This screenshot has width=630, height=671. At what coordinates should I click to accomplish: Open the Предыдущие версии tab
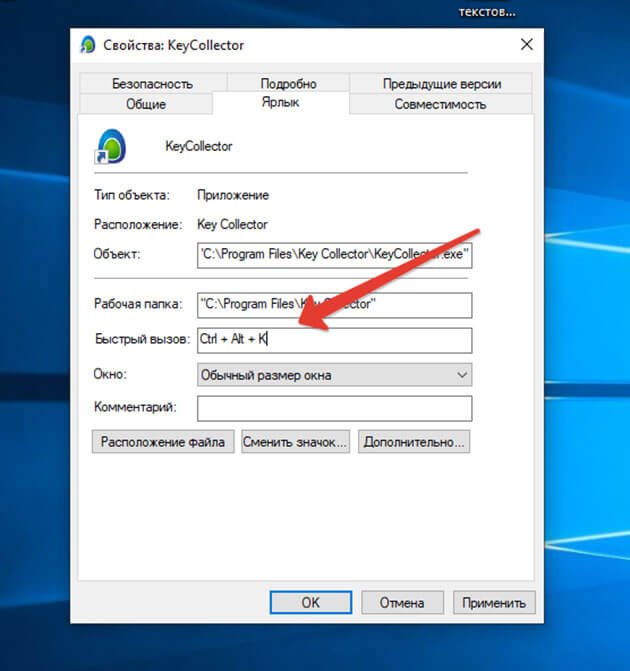(441, 83)
